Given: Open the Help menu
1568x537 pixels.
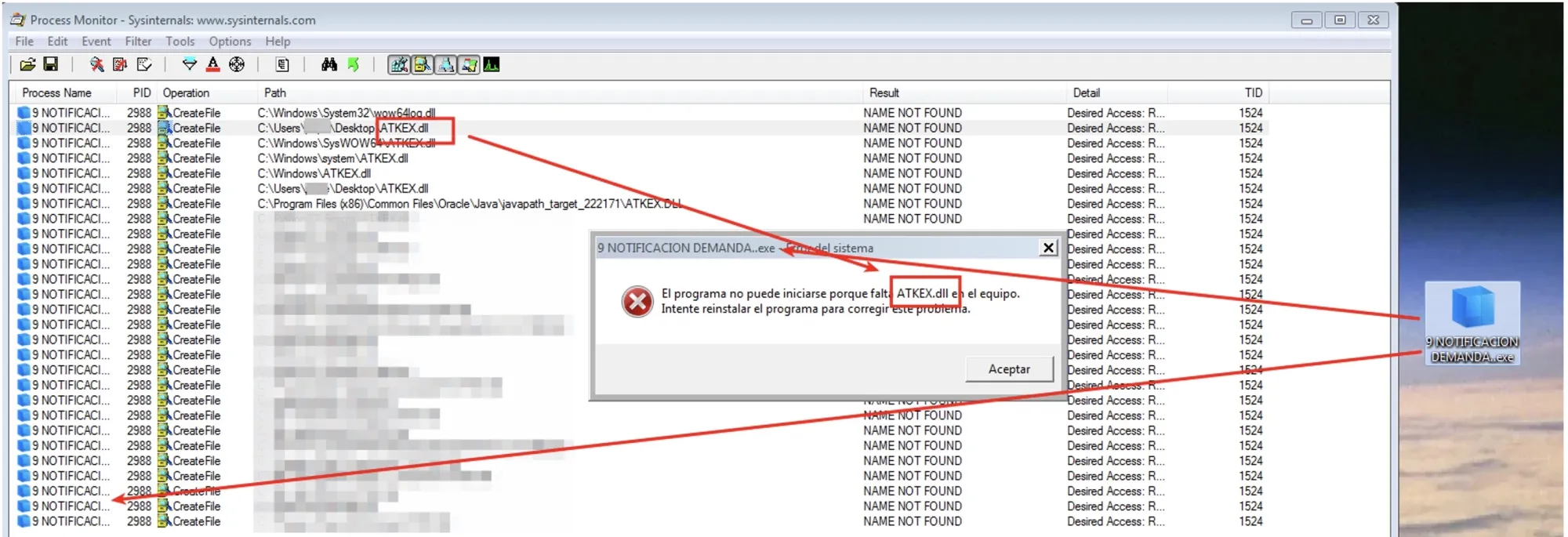Looking at the screenshot, I should 278,42.
